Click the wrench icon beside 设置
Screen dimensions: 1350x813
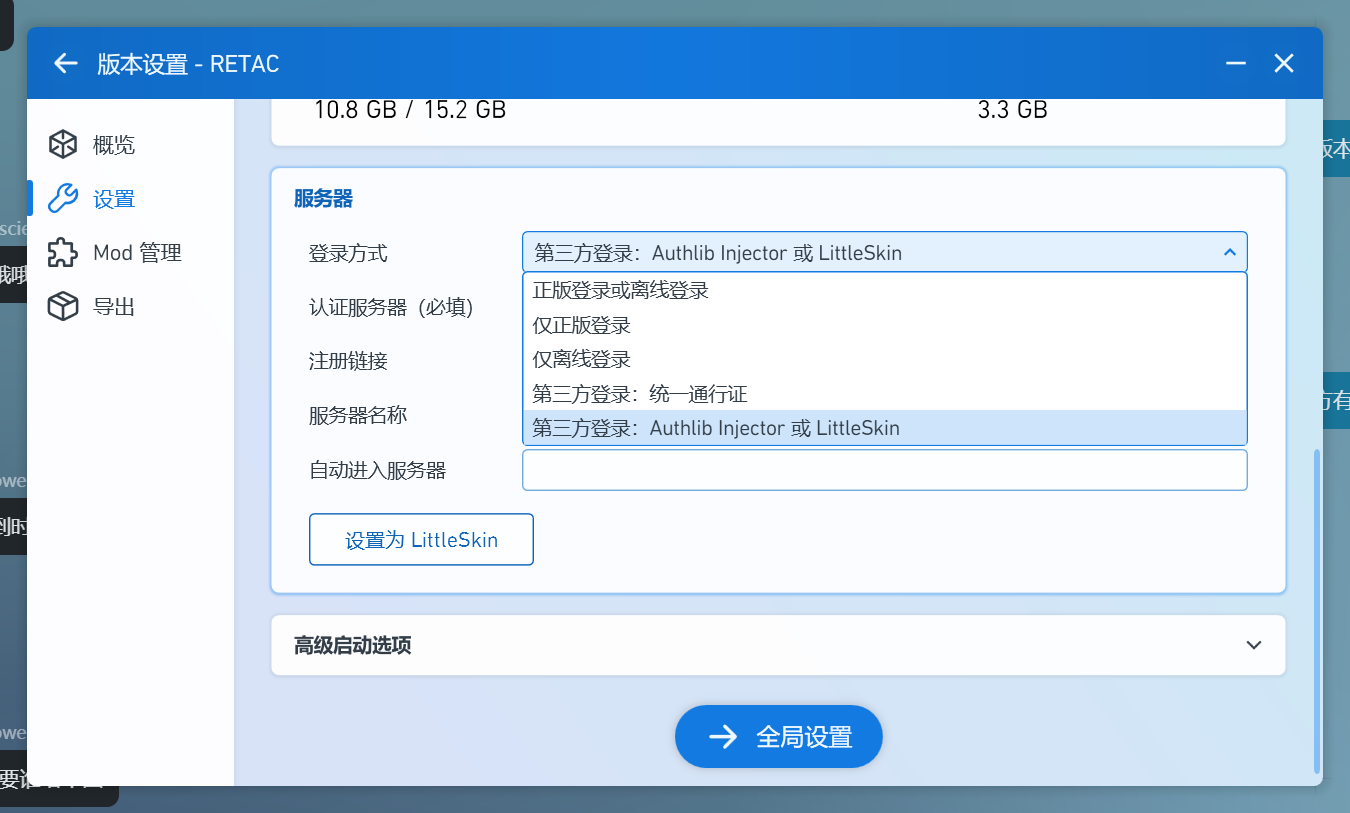(x=63, y=199)
